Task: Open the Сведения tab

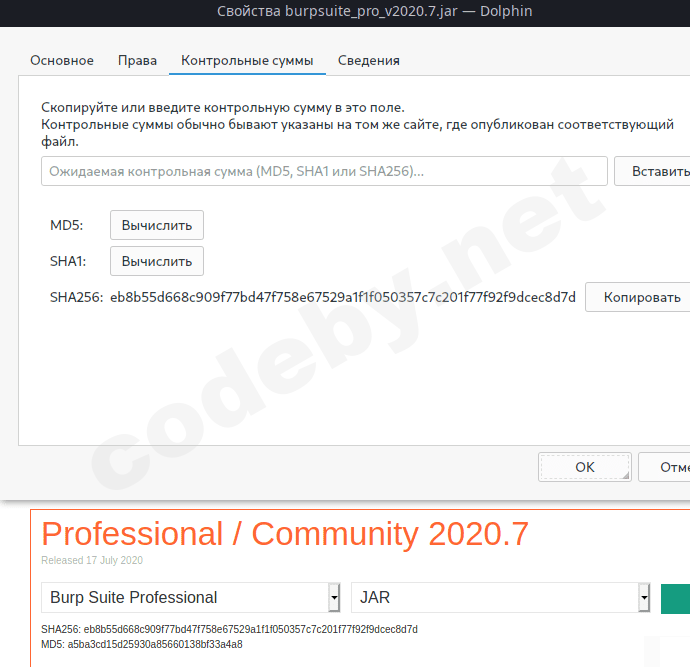Action: pyautogui.click(x=369, y=60)
